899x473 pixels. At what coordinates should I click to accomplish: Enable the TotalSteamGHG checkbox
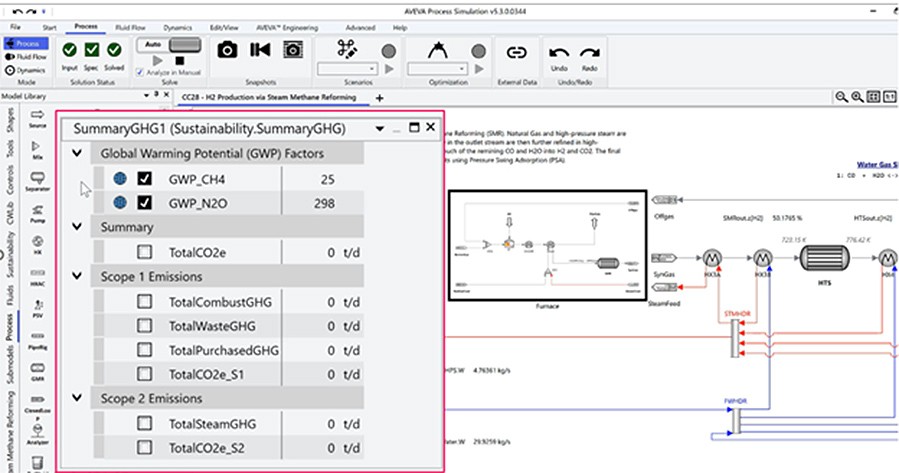pyautogui.click(x=144, y=424)
